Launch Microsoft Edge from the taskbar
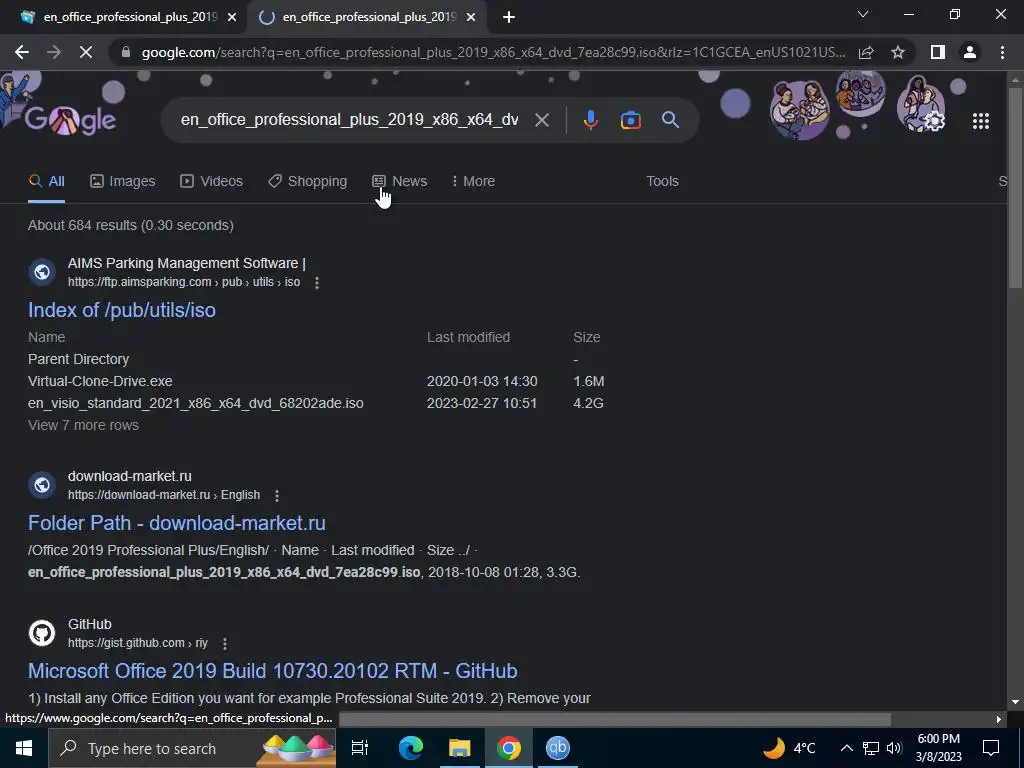1024x768 pixels. (x=410, y=748)
